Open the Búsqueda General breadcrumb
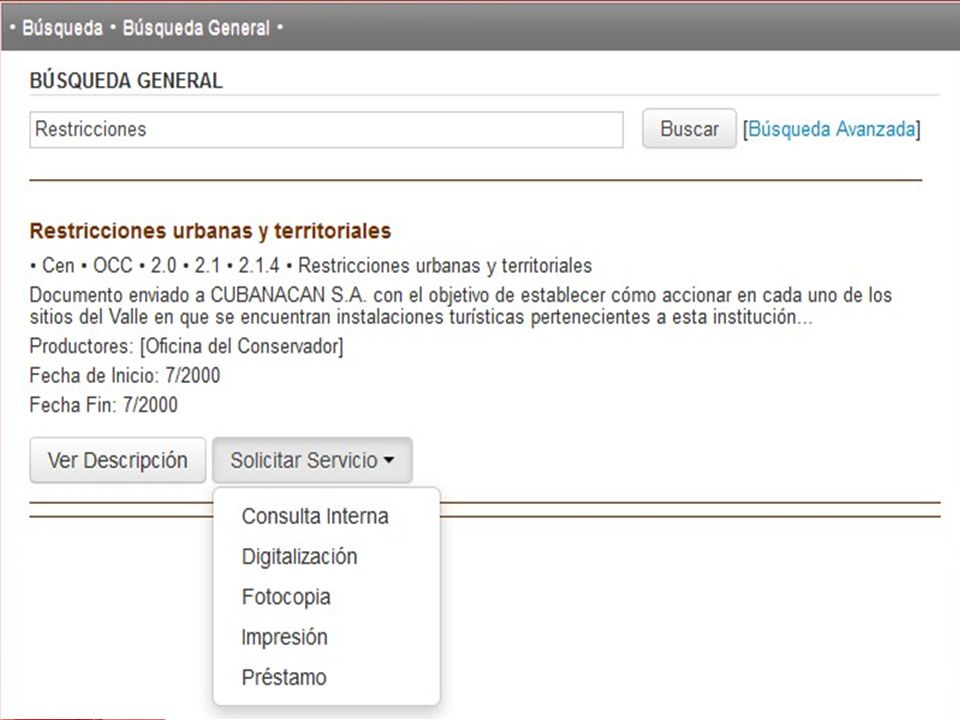960x720 pixels. pyautogui.click(x=196, y=28)
